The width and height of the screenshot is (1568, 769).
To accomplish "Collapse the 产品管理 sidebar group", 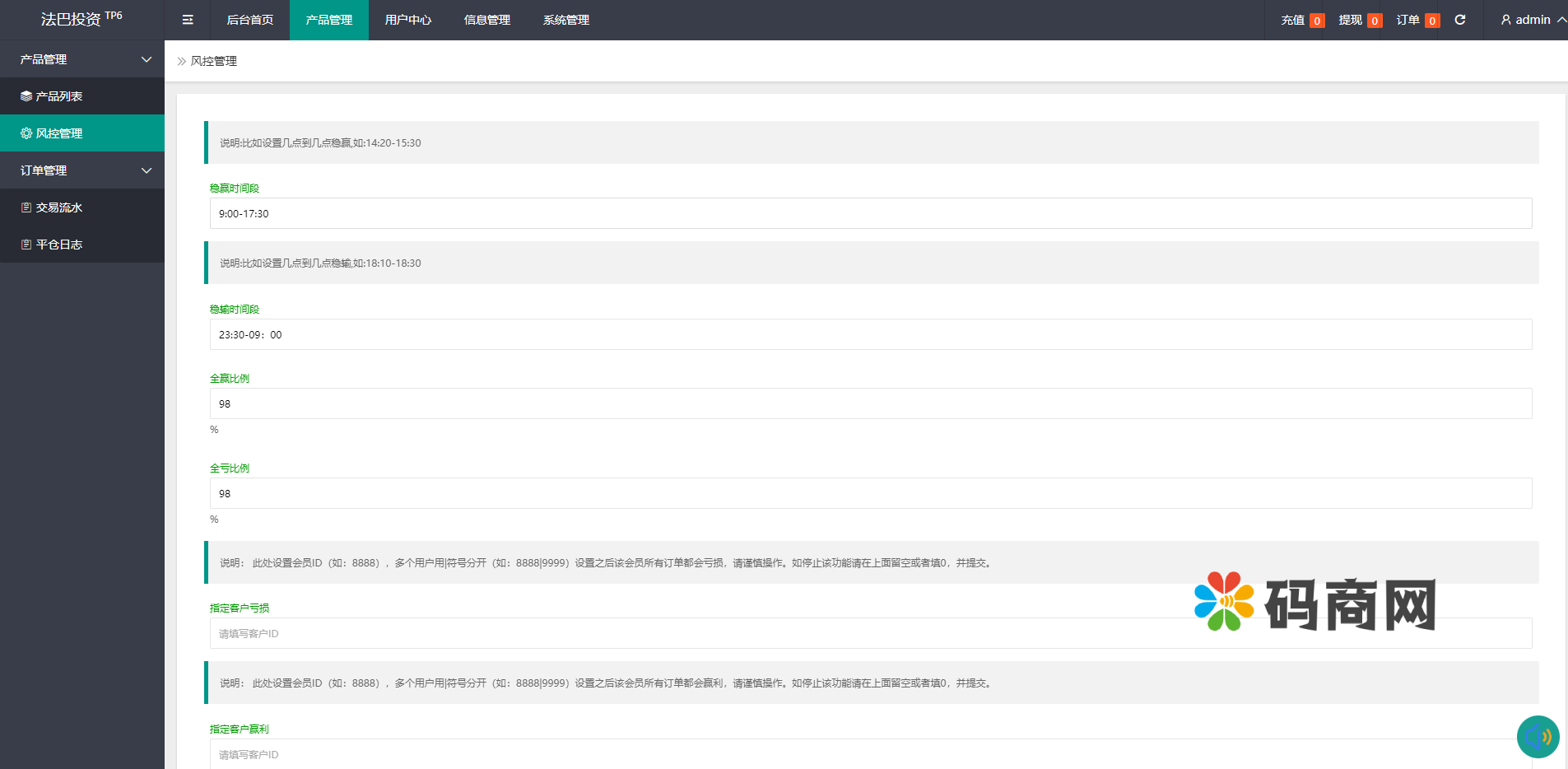I will pyautogui.click(x=147, y=59).
